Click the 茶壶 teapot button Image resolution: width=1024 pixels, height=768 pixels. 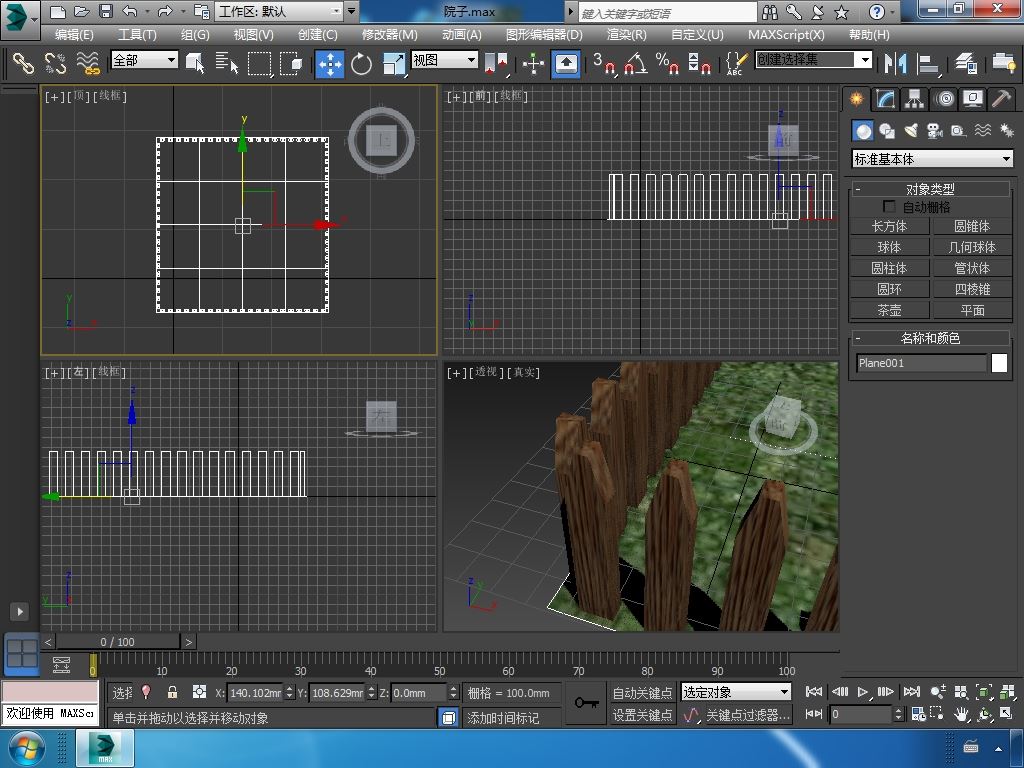pyautogui.click(x=889, y=310)
